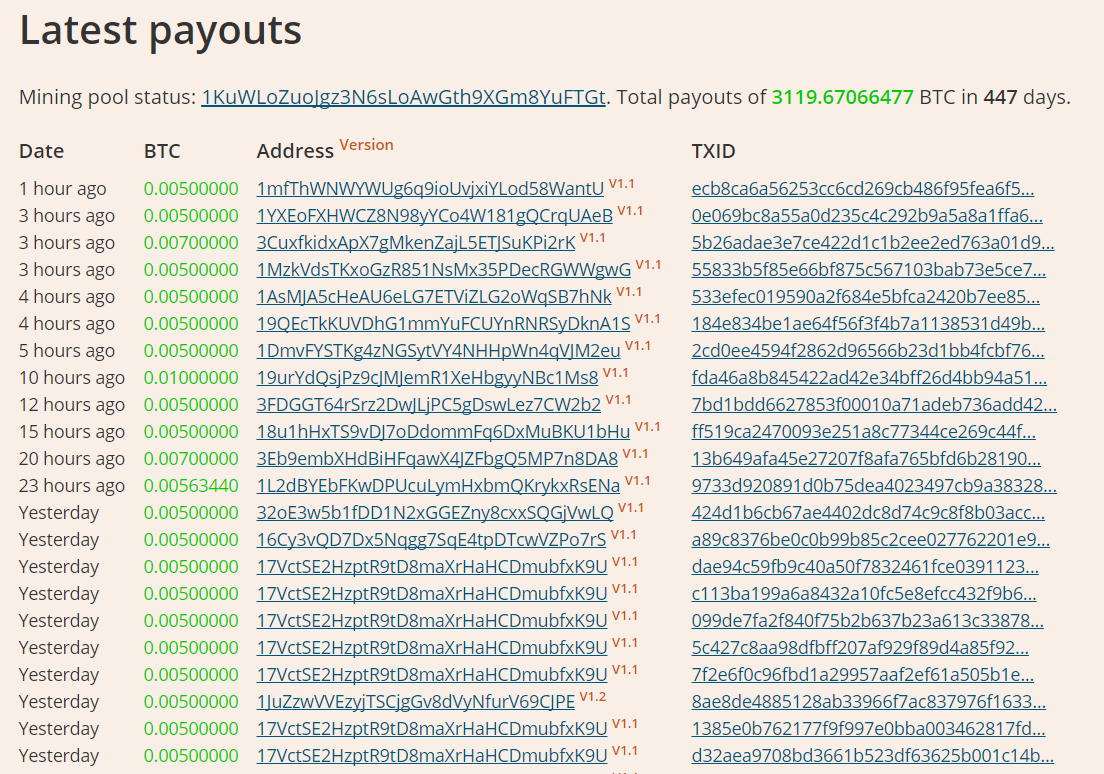Click the 0.00563440 BTC amount
Image resolution: width=1104 pixels, height=774 pixels.
tap(191, 485)
